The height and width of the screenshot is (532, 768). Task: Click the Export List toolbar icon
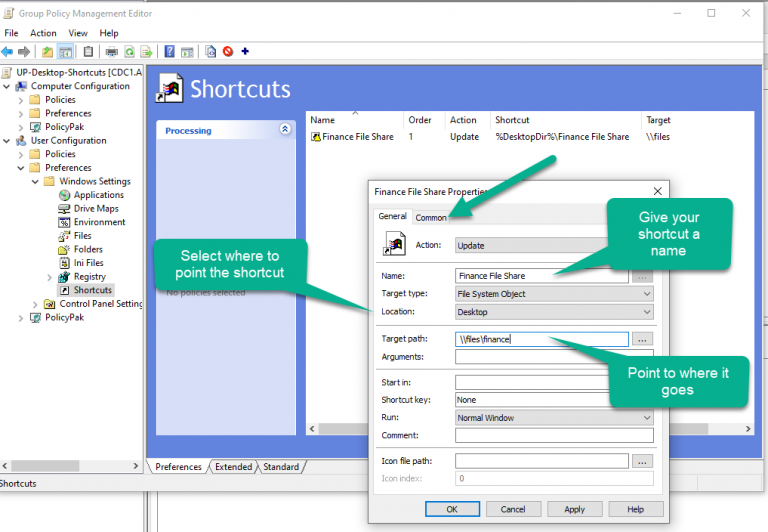point(146,51)
